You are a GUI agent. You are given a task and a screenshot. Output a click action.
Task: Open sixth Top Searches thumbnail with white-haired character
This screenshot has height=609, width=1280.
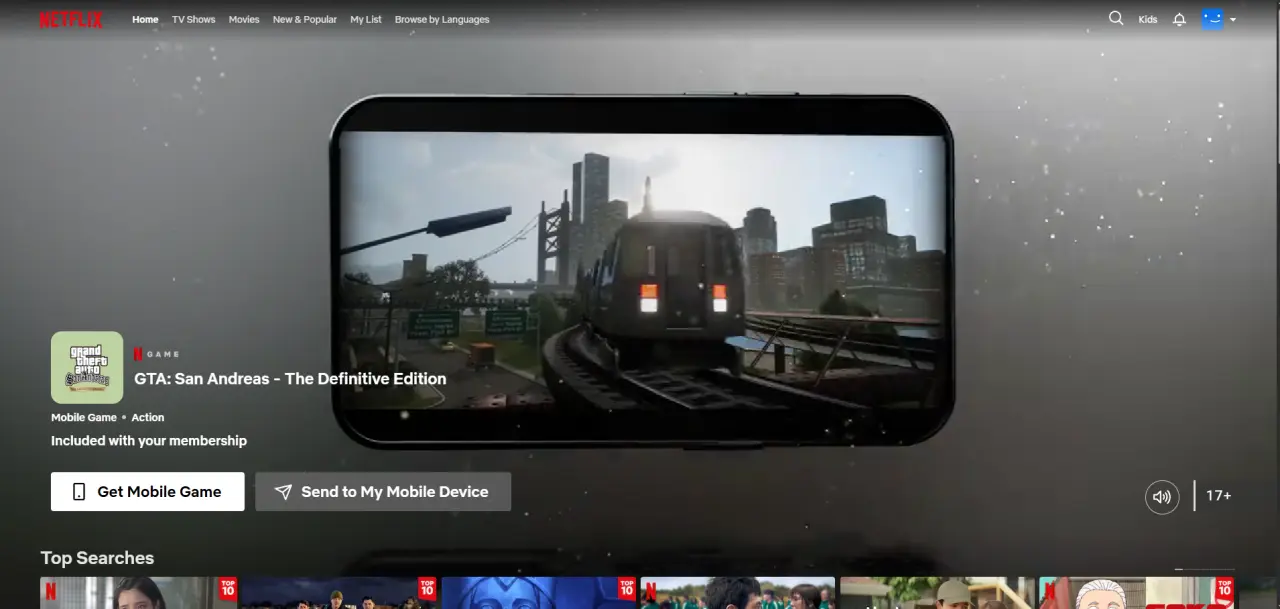[x=1137, y=593]
